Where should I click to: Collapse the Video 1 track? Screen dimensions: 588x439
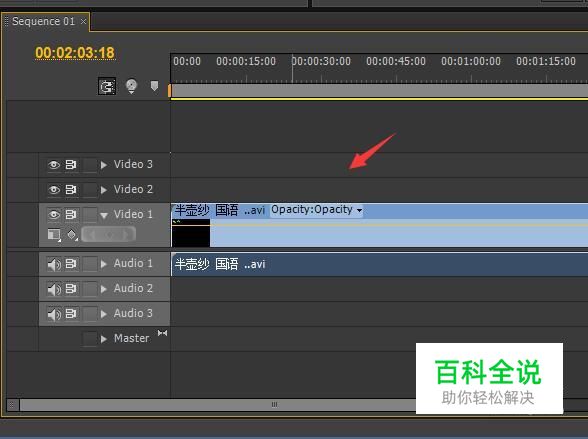click(104, 215)
